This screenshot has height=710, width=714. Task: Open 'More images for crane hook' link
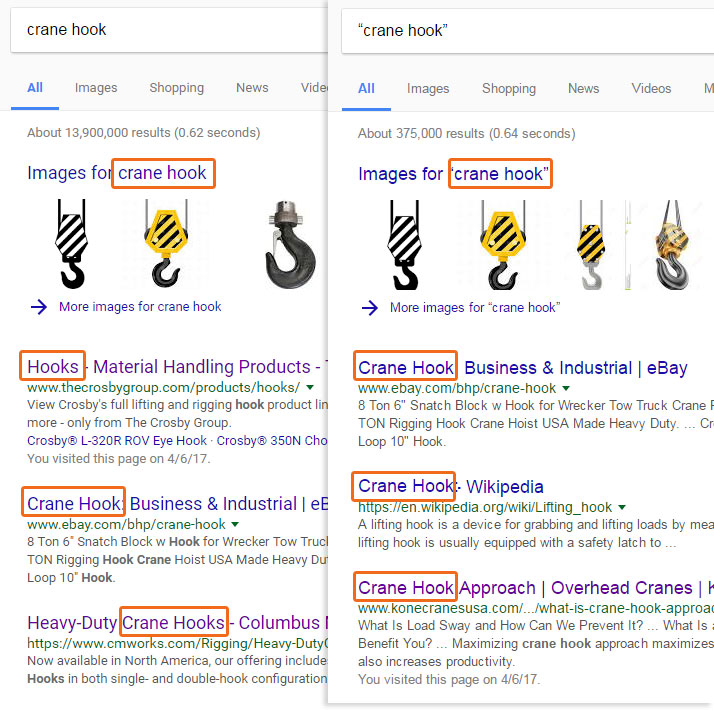(x=140, y=306)
